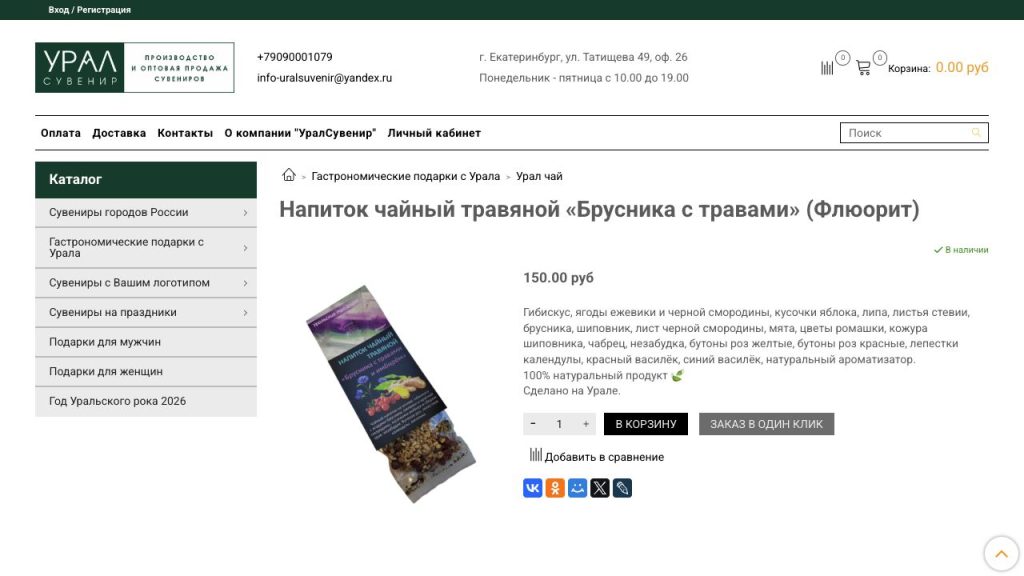Click the product tea package image
1024x576 pixels.
click(x=391, y=393)
